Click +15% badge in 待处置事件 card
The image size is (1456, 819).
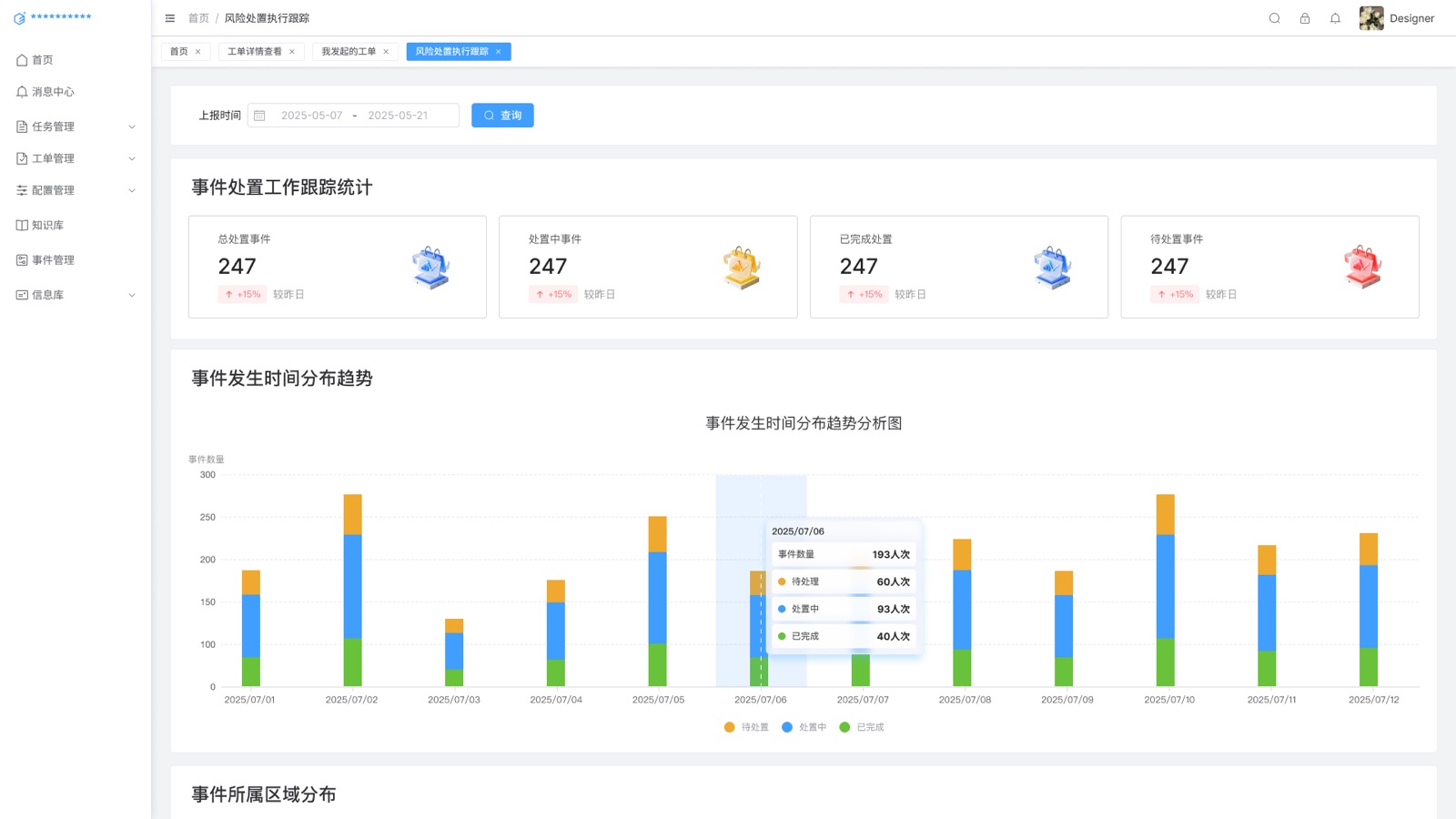[x=1175, y=294]
